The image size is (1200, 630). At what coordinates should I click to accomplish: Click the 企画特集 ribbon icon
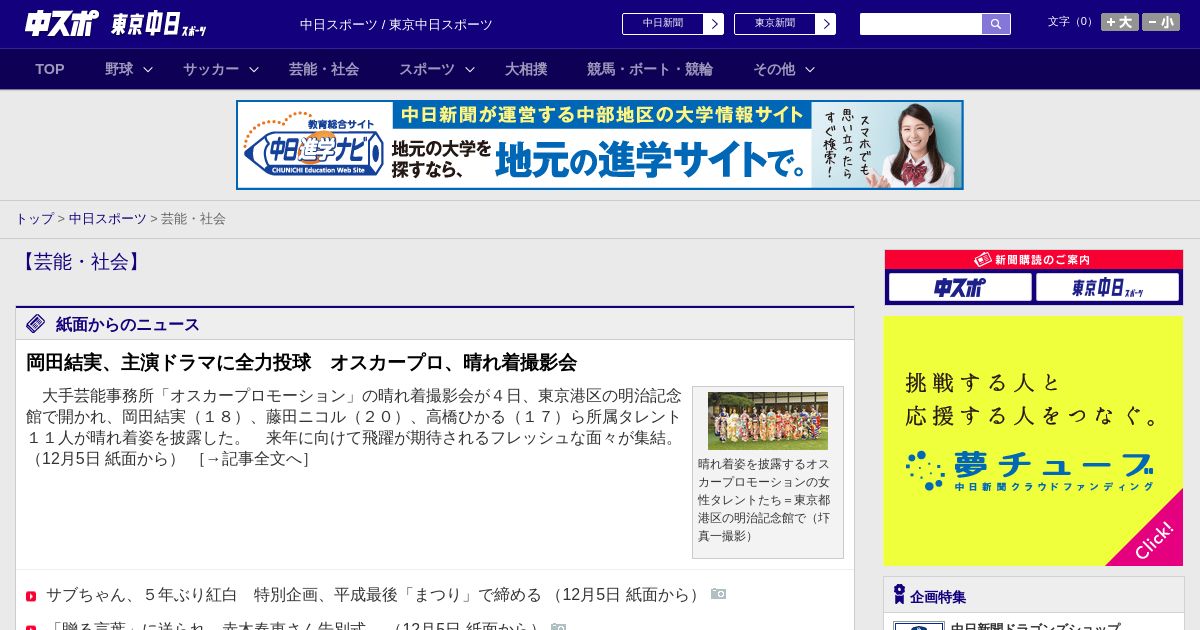[899, 594]
